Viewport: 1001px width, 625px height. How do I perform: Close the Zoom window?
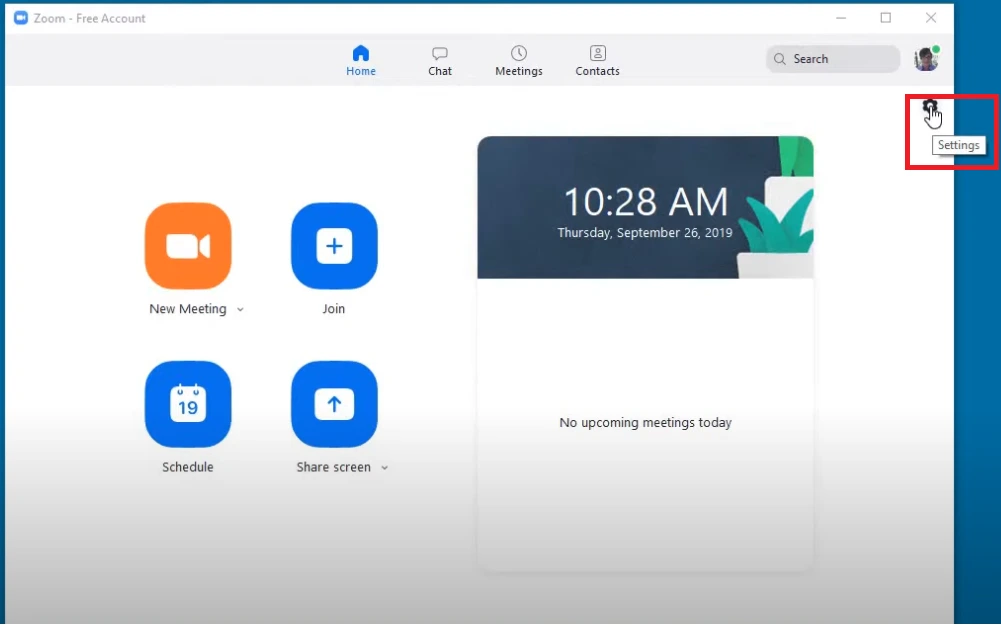point(931,18)
